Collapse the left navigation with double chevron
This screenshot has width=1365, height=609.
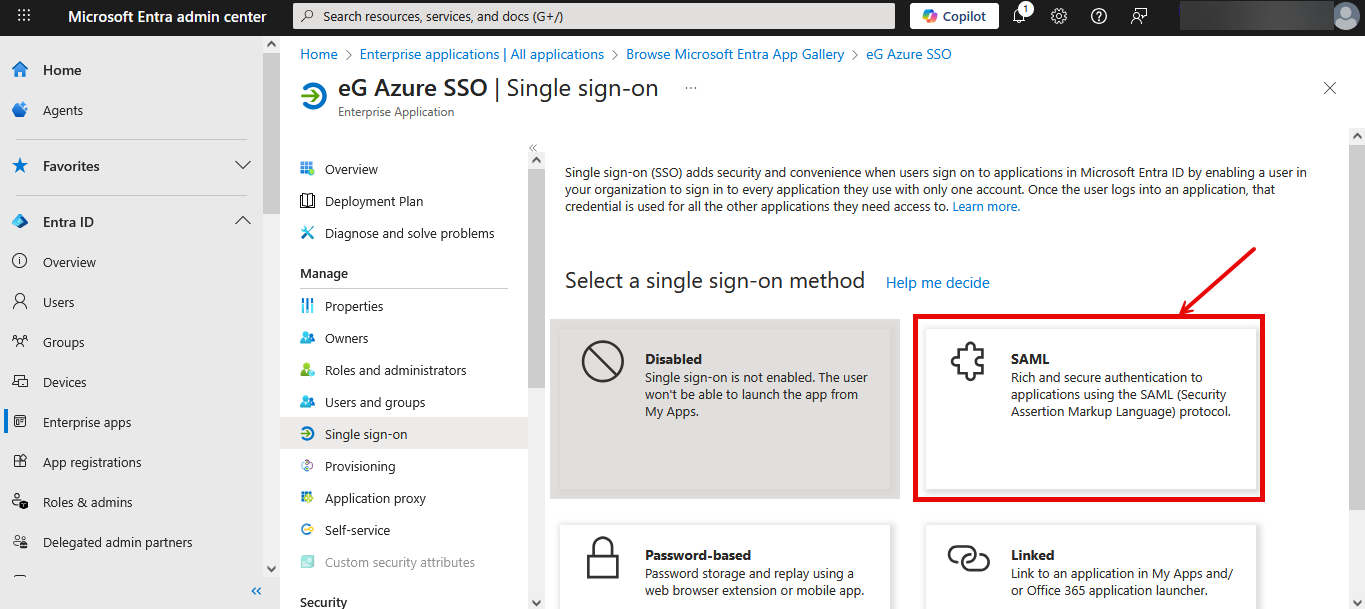(x=256, y=591)
